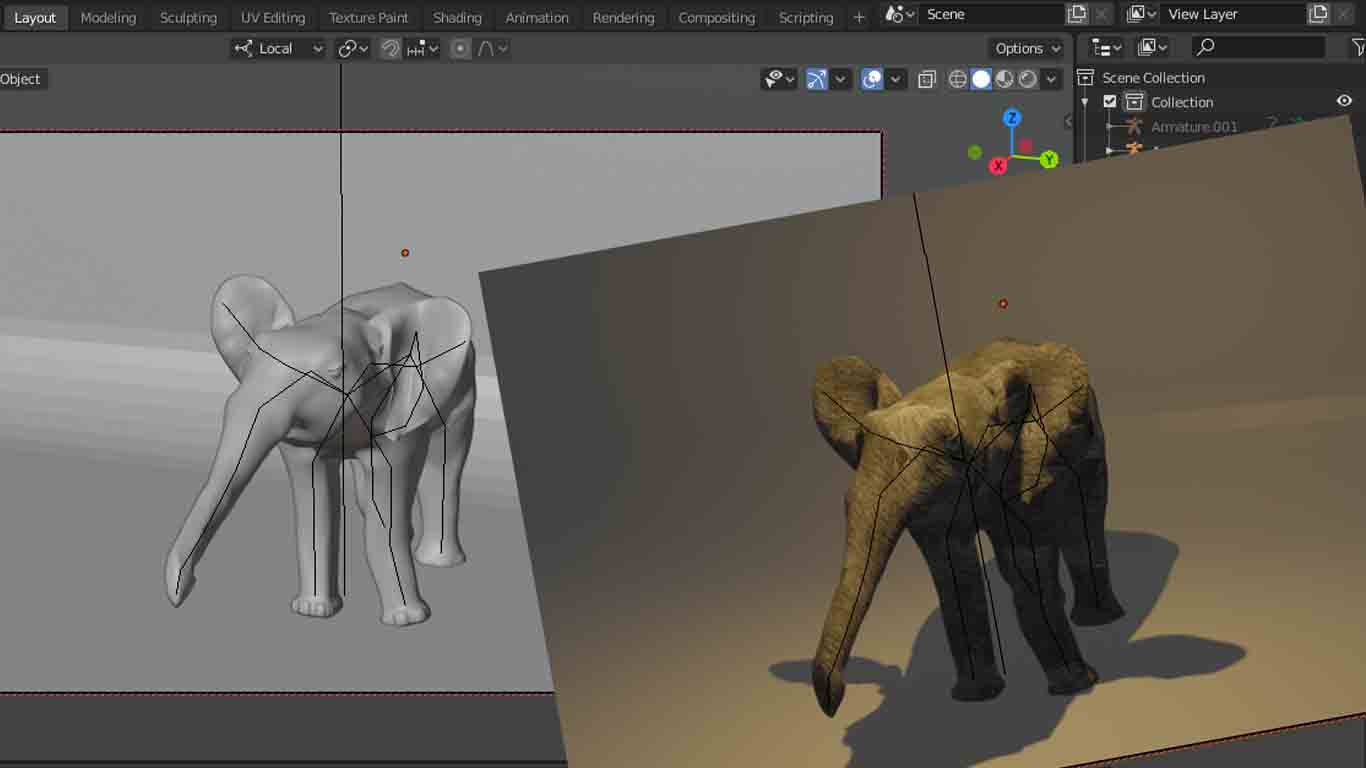Click the outliner search field
The image size is (1366, 768).
1260,47
